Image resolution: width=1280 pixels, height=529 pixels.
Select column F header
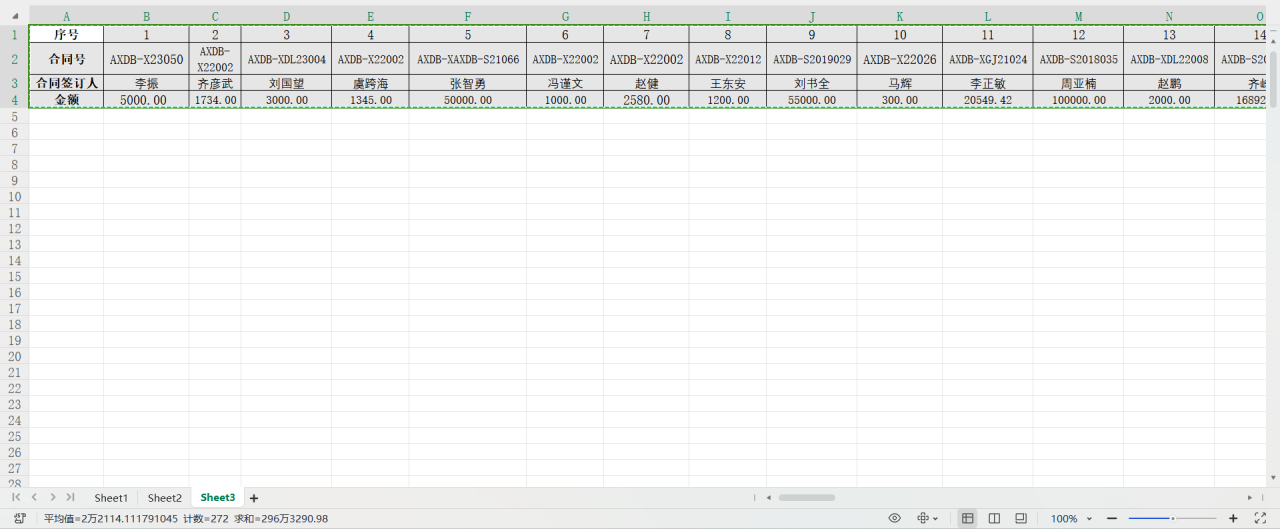click(467, 16)
